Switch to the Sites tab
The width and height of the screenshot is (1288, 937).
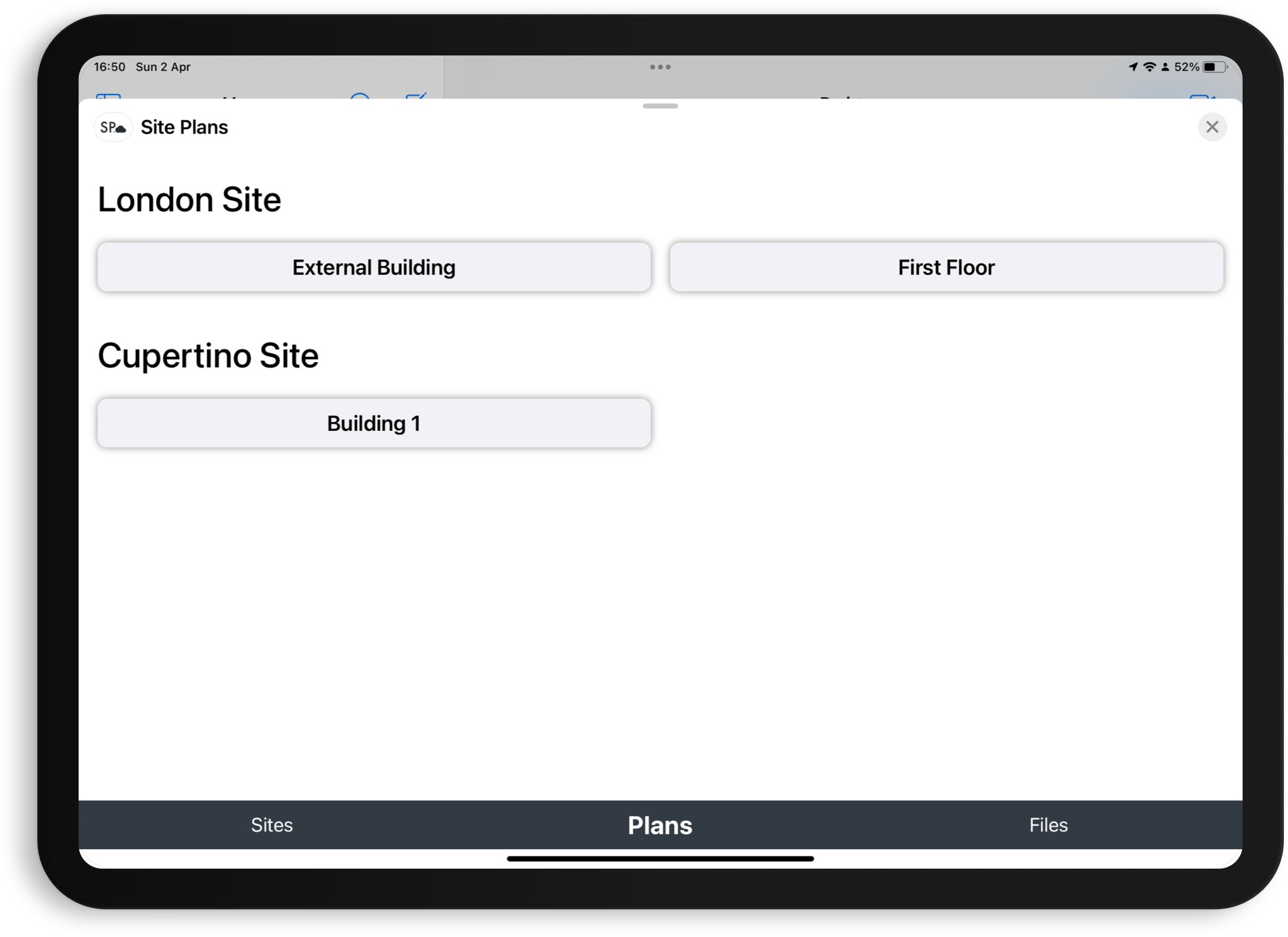pos(272,825)
